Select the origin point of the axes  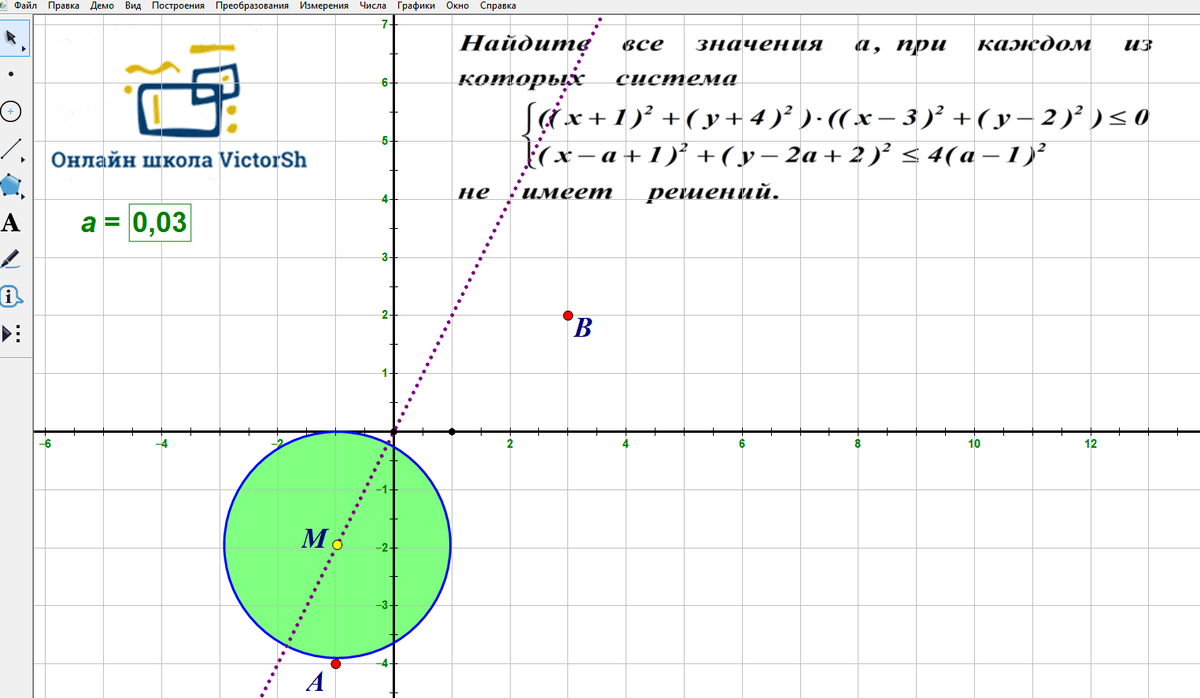[395, 432]
